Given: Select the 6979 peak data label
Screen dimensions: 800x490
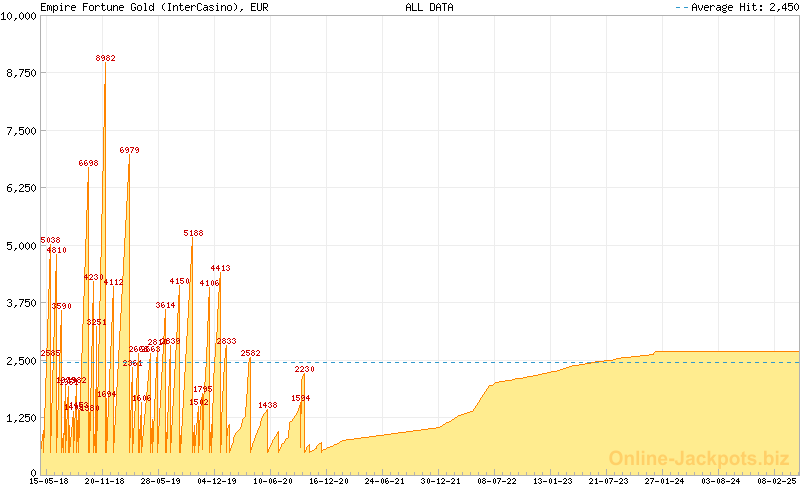Looking at the screenshot, I should 130,150.
